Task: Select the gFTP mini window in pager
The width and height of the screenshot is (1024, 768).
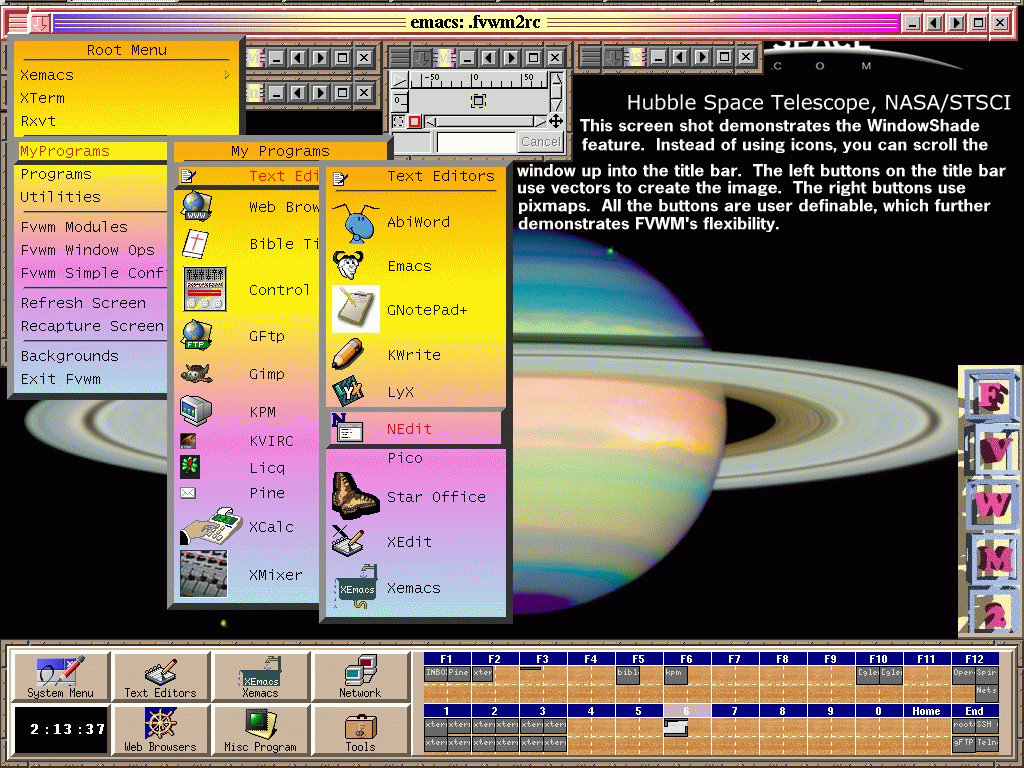Action: point(963,743)
